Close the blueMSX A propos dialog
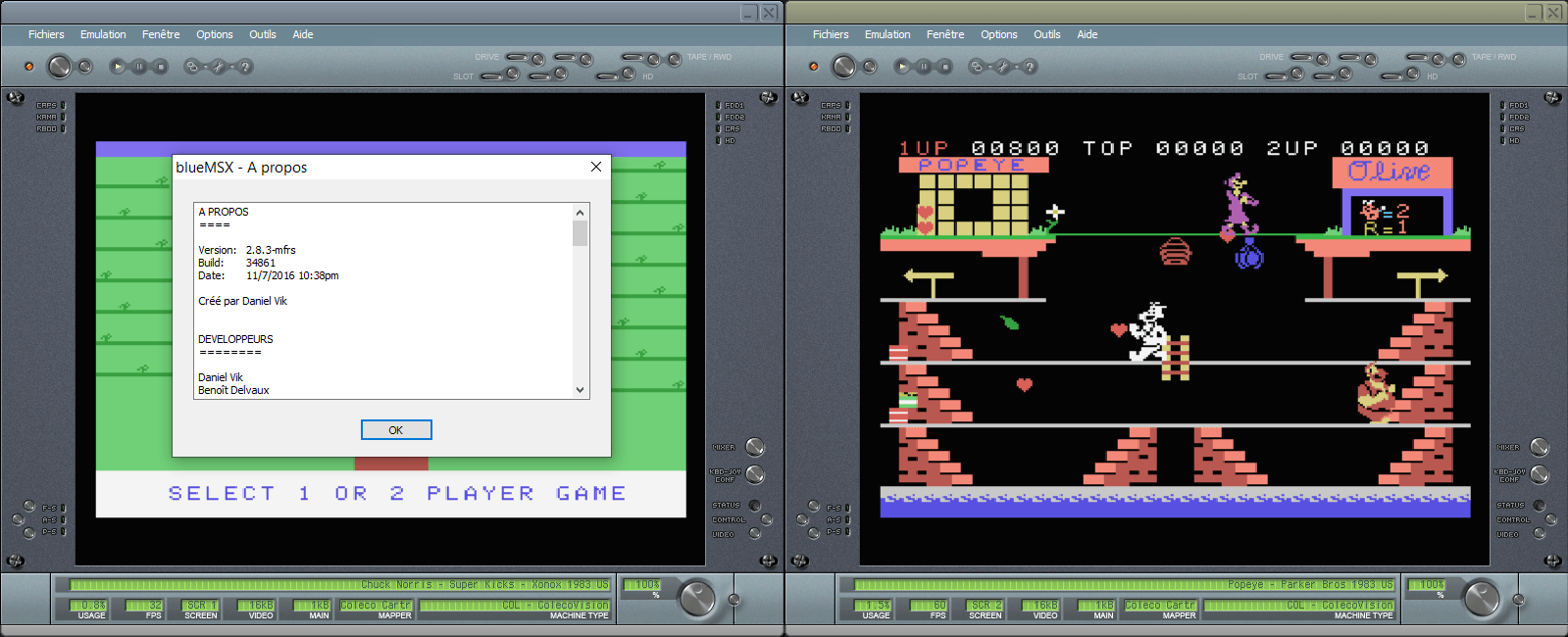The image size is (1568, 637). click(596, 167)
